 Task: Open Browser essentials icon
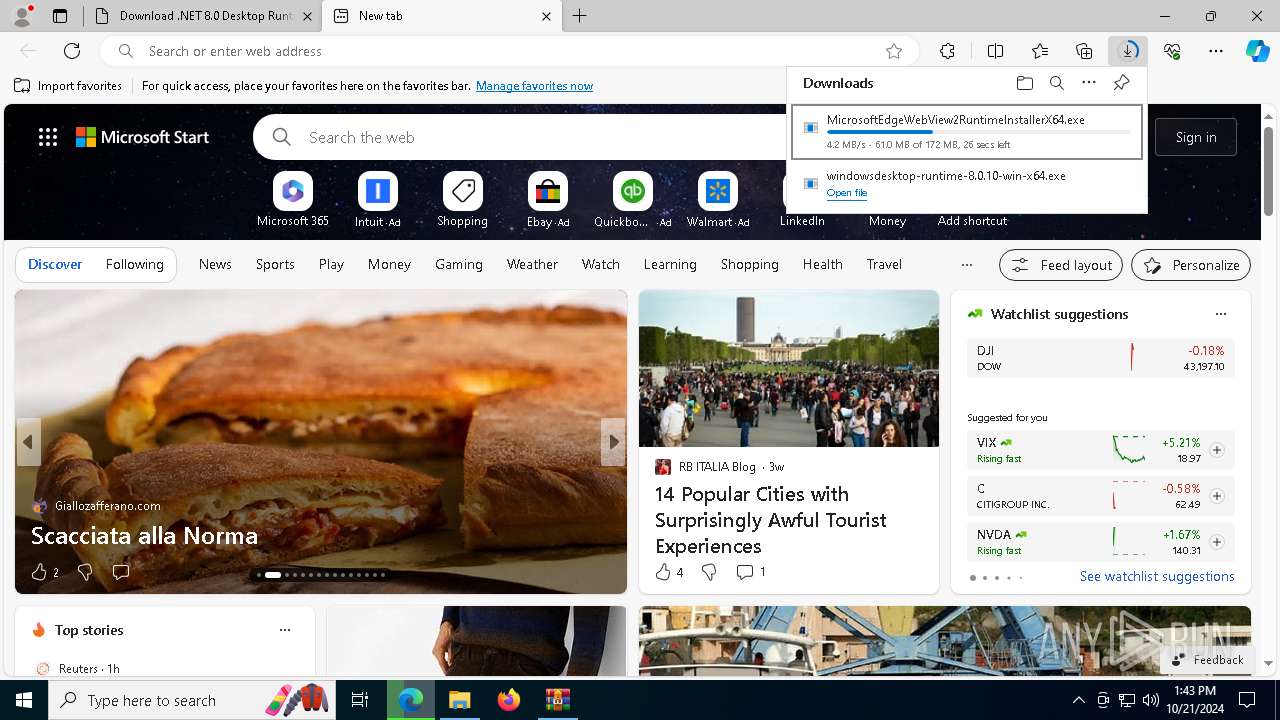click(x=1172, y=51)
